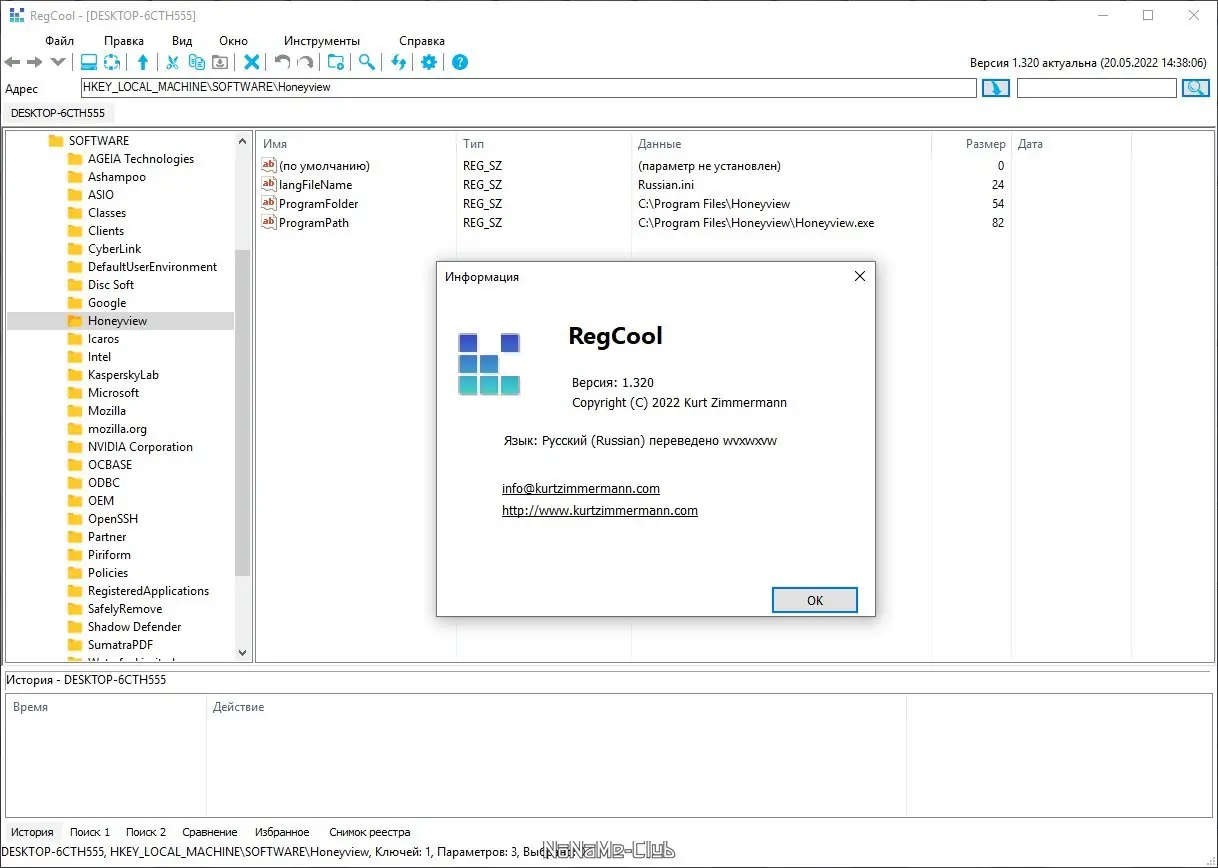Click the magnifier search icon in toolbar
The width and height of the screenshot is (1218, 868).
coord(367,62)
